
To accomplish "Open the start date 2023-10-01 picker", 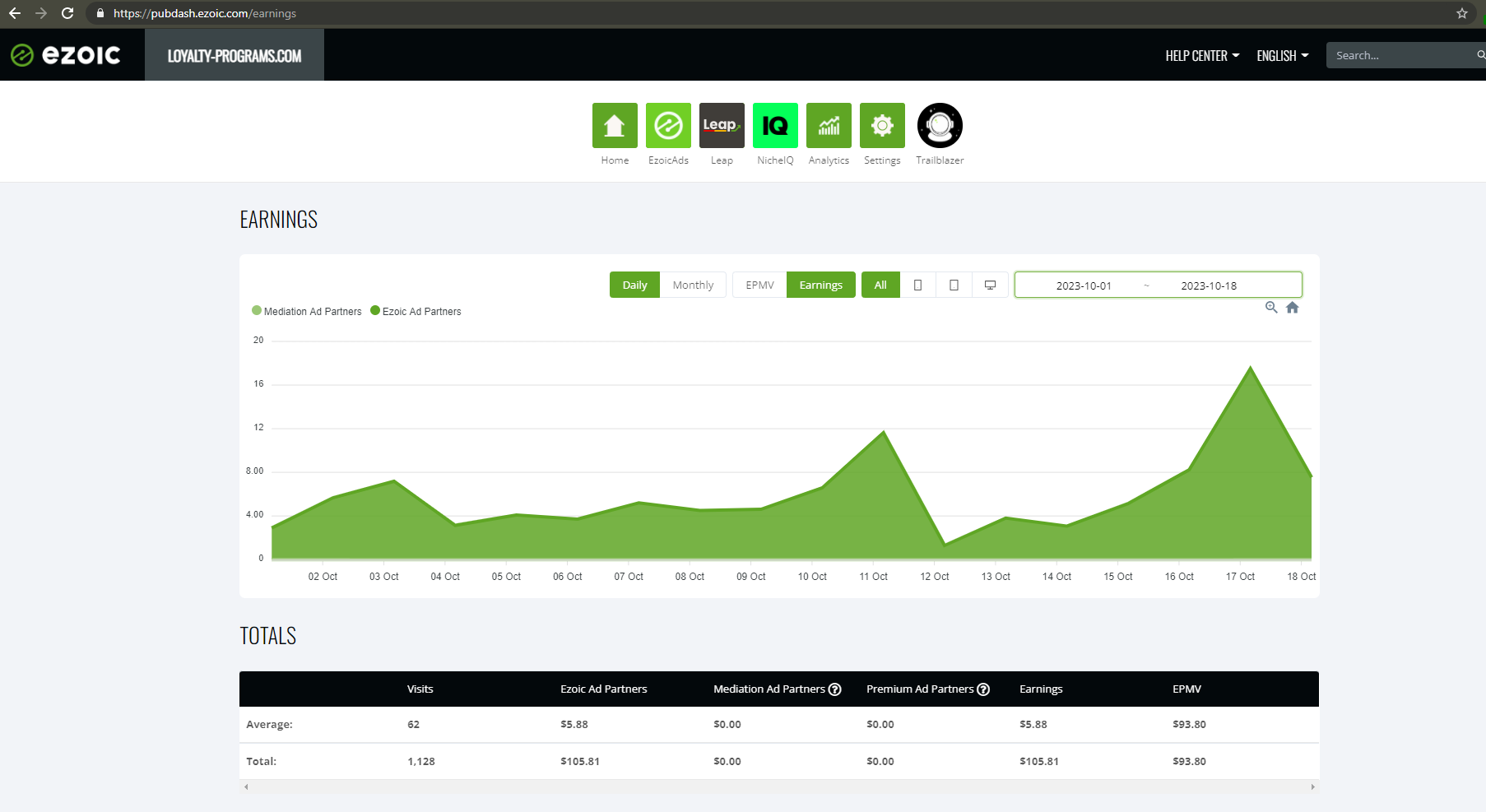I will 1084,285.
